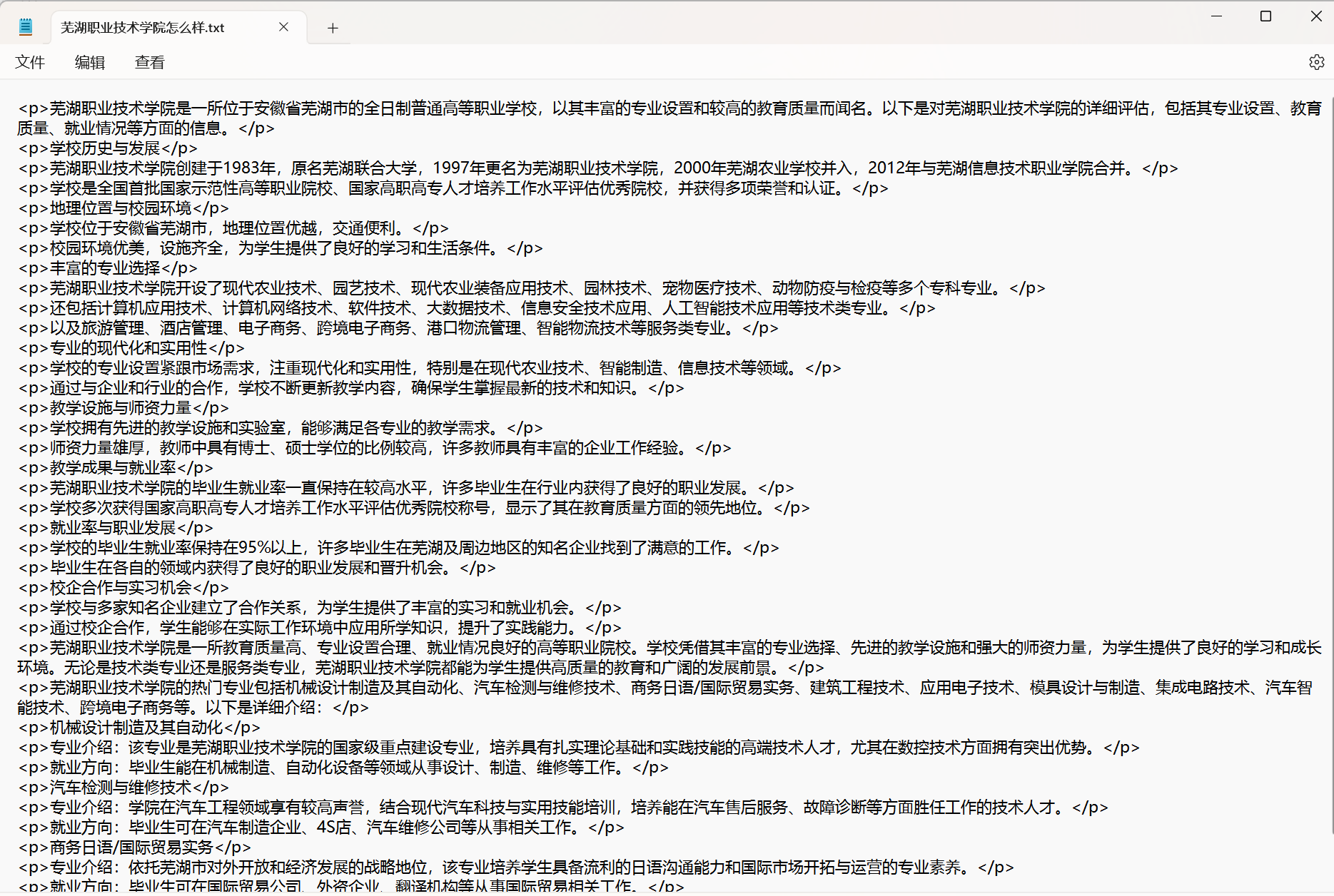
Task: Click the line starting '毕业生在各自的领域内'
Action: 257,568
